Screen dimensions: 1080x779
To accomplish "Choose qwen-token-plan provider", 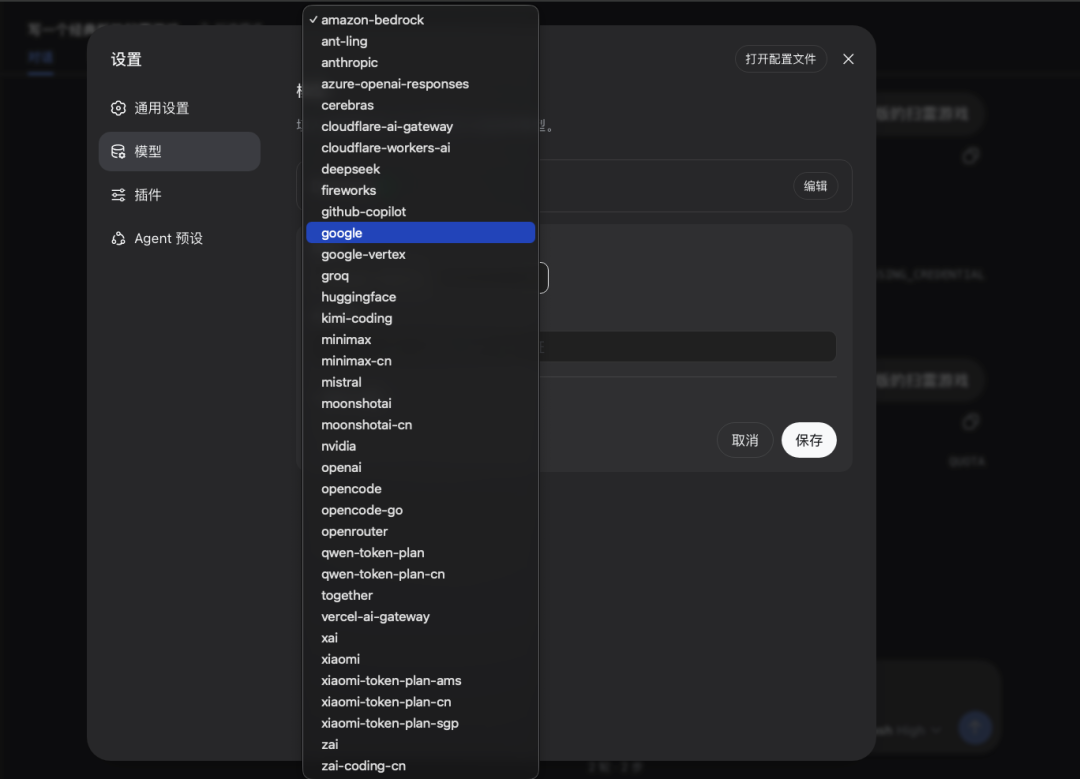I will [420, 554].
